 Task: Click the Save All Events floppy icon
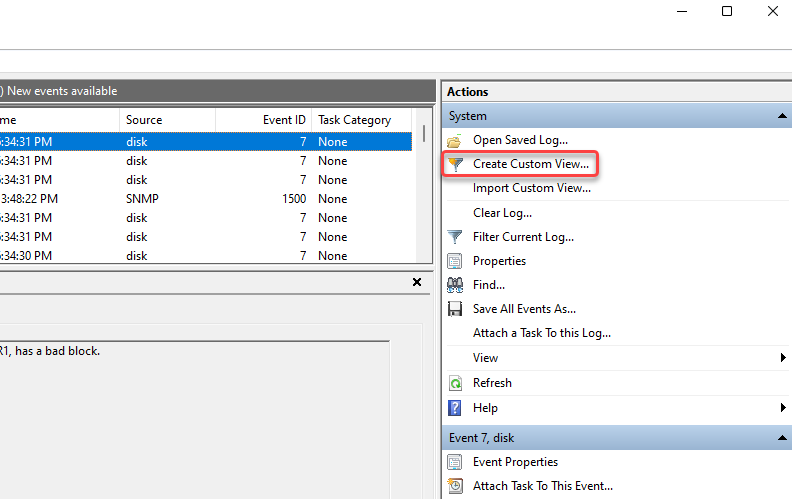(x=455, y=309)
